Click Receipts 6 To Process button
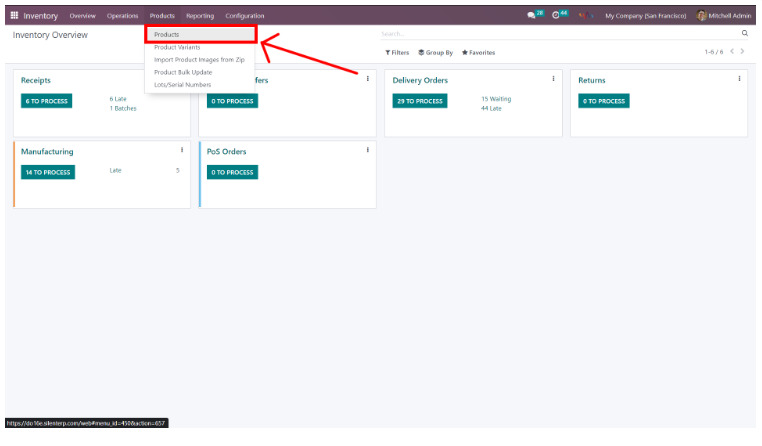The width and height of the screenshot is (762, 446). [47, 101]
